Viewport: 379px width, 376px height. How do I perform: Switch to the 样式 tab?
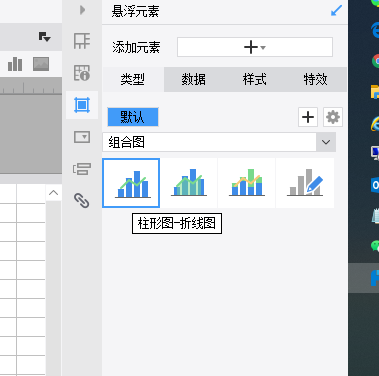(255, 79)
